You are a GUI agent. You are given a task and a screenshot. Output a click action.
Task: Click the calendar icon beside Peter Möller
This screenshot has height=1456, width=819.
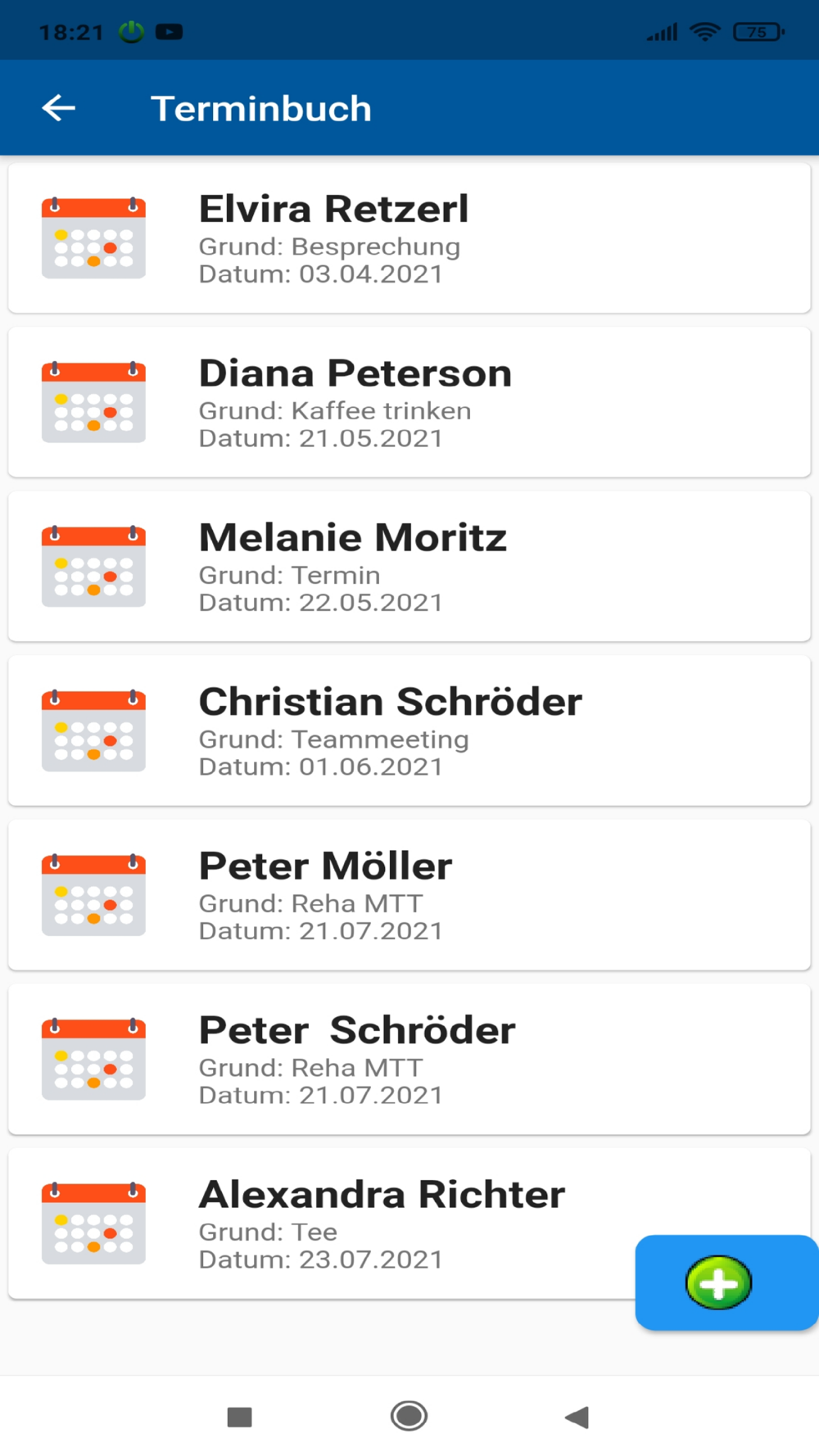(x=93, y=895)
